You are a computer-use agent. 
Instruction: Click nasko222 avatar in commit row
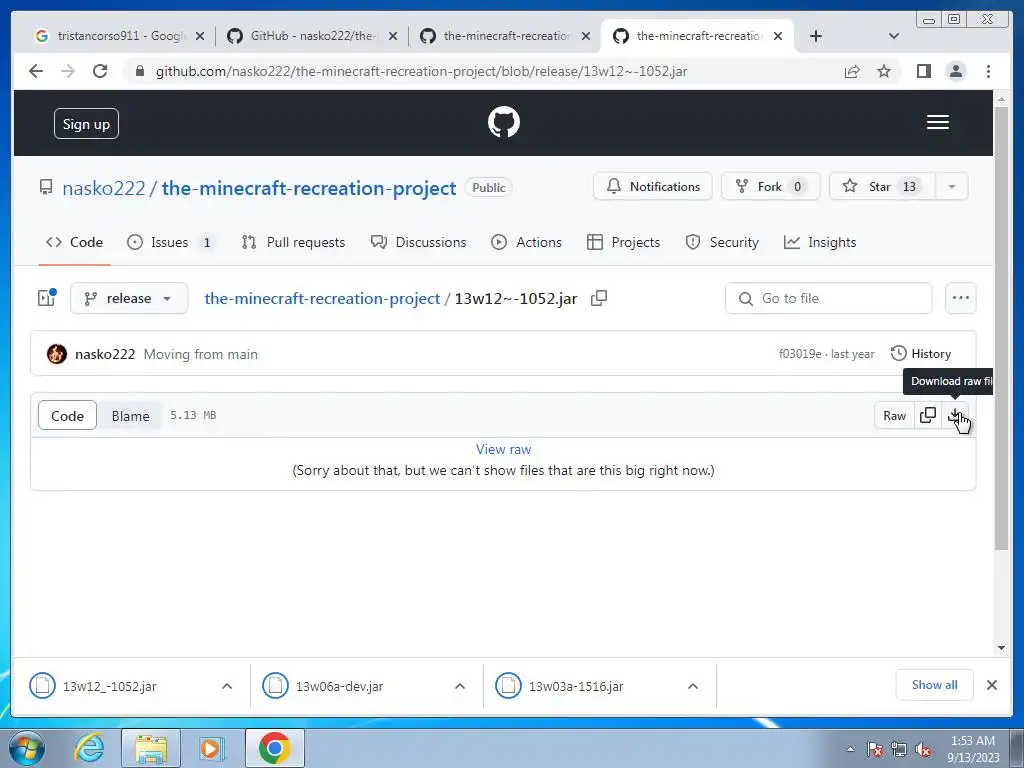pyautogui.click(x=57, y=354)
